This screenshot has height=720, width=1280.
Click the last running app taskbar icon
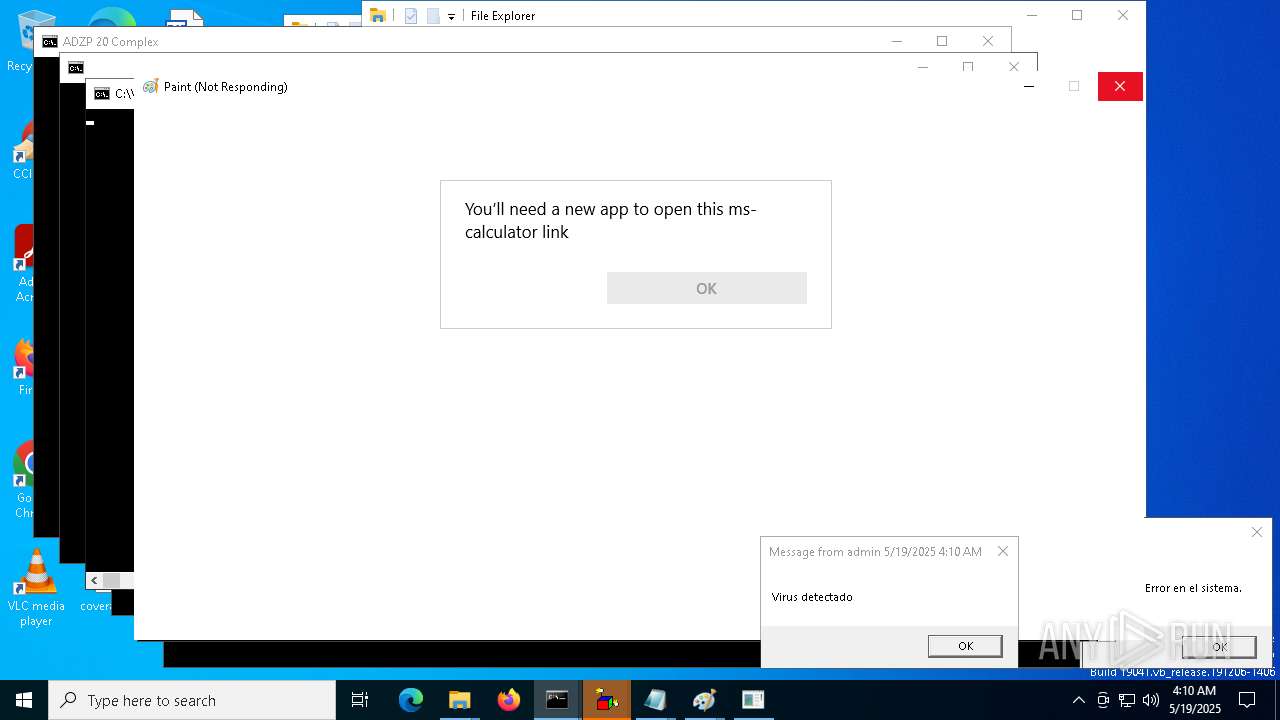pos(753,700)
